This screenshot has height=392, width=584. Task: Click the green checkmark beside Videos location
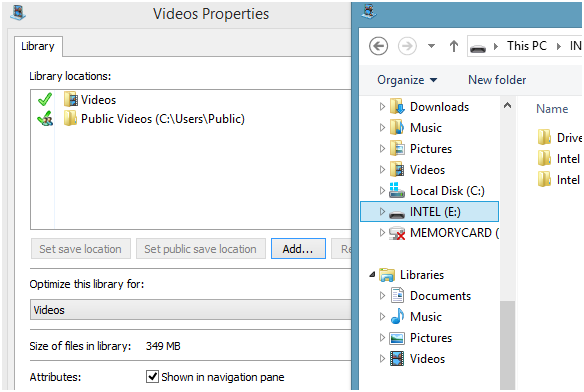45,99
